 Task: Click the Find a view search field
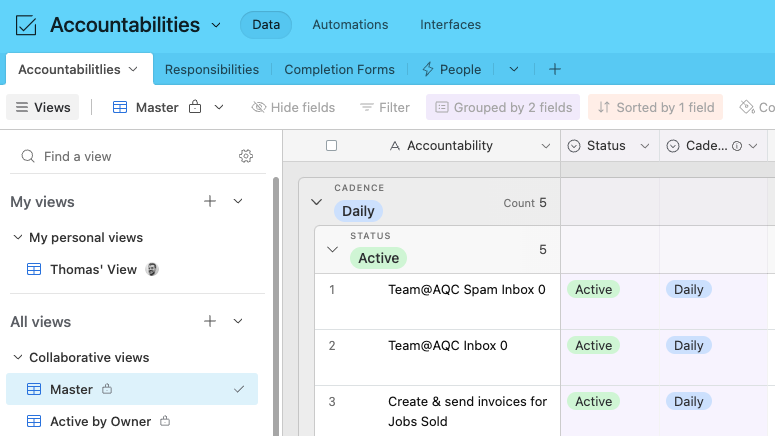pyautogui.click(x=130, y=156)
